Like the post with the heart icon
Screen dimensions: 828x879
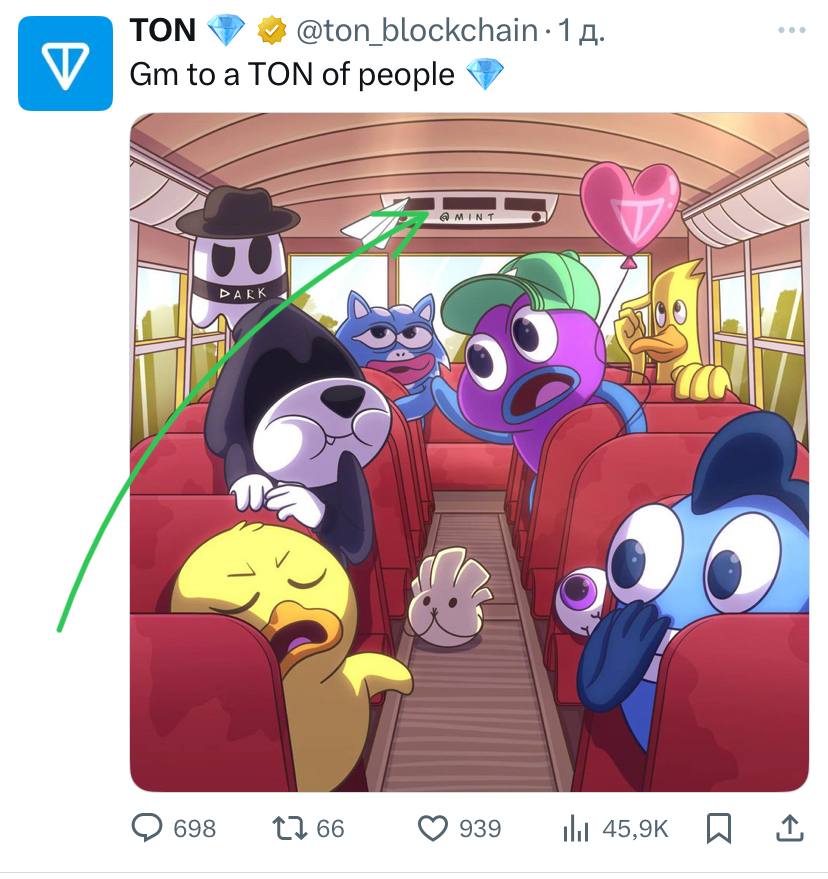coord(432,827)
